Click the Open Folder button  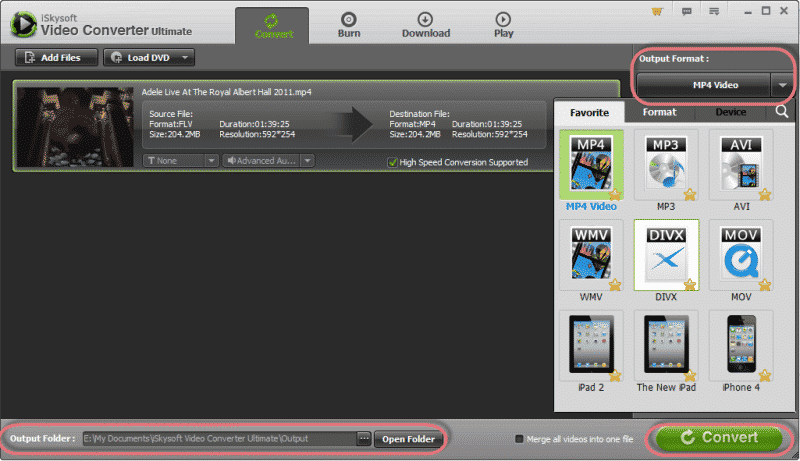408,439
